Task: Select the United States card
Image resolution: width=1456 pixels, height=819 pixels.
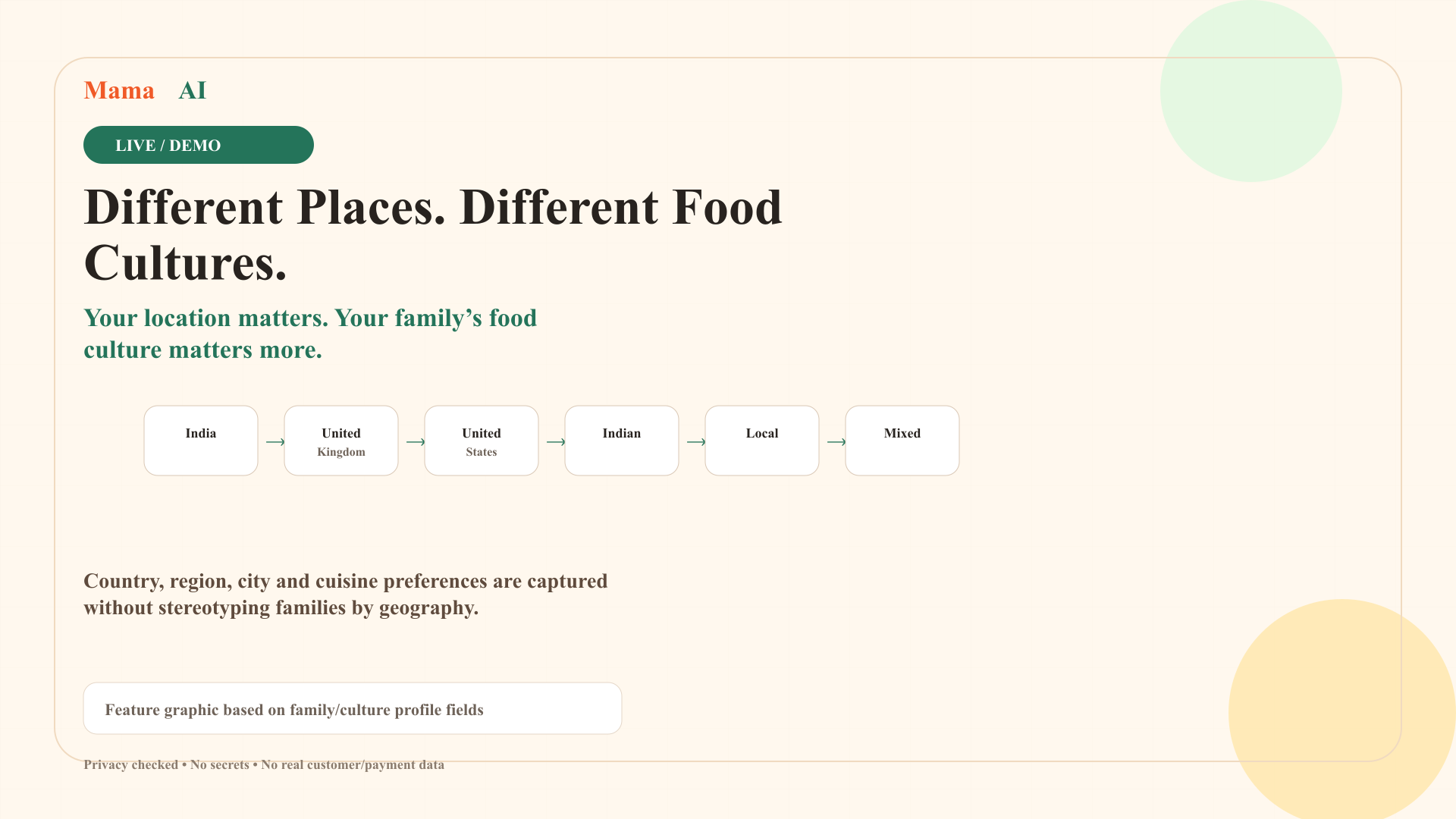Action: (482, 441)
